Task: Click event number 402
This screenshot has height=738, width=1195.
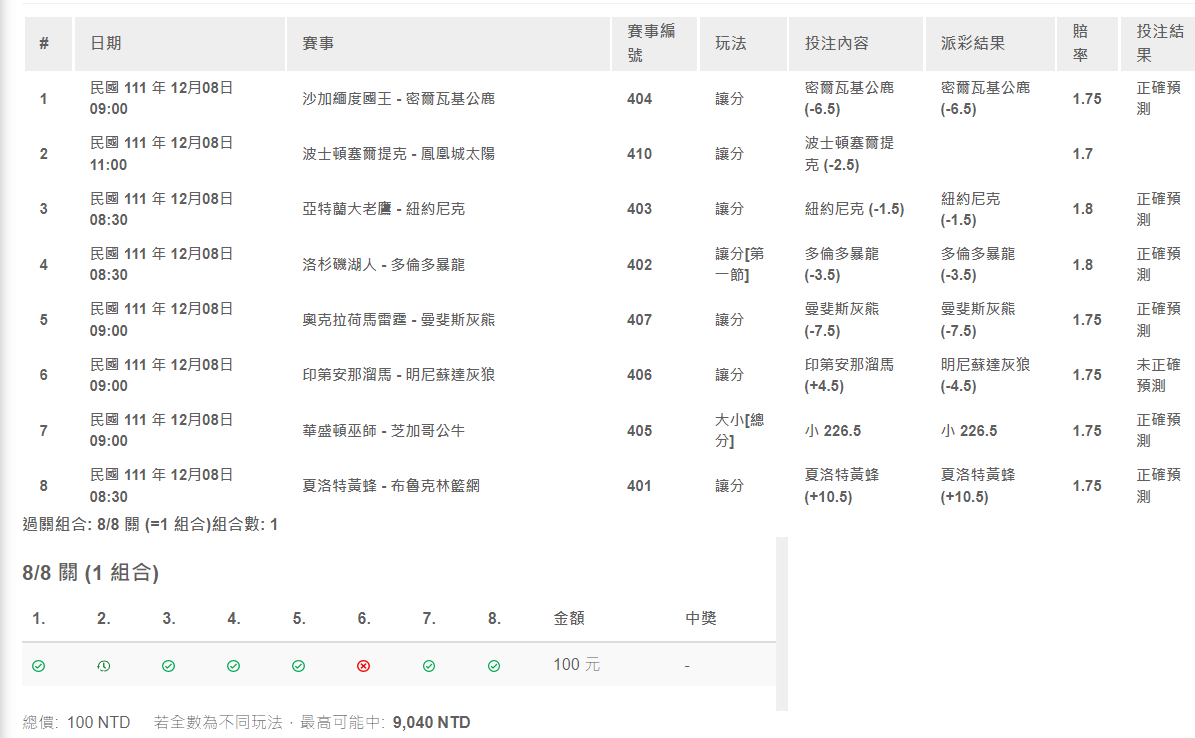Action: (x=639, y=265)
